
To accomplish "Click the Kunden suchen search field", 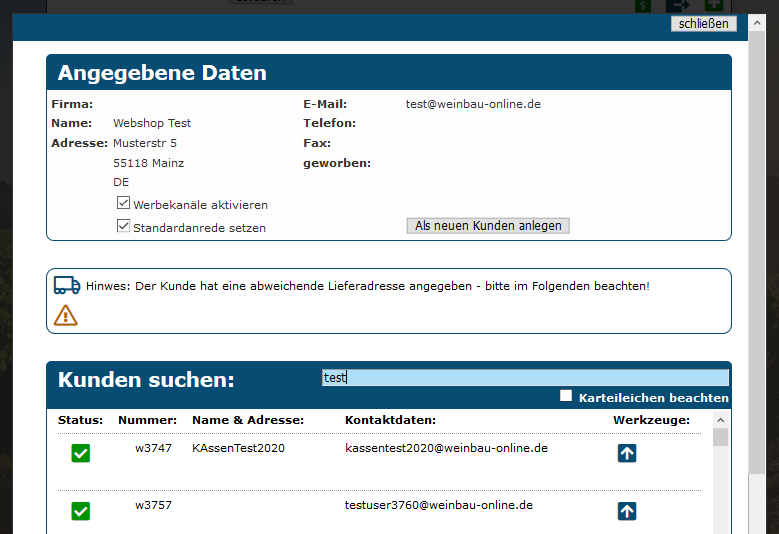I will pyautogui.click(x=525, y=378).
